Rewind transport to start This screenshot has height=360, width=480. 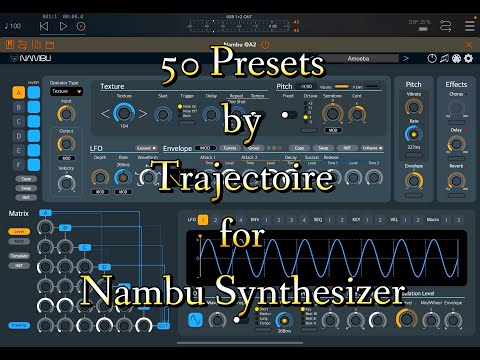click(44, 26)
